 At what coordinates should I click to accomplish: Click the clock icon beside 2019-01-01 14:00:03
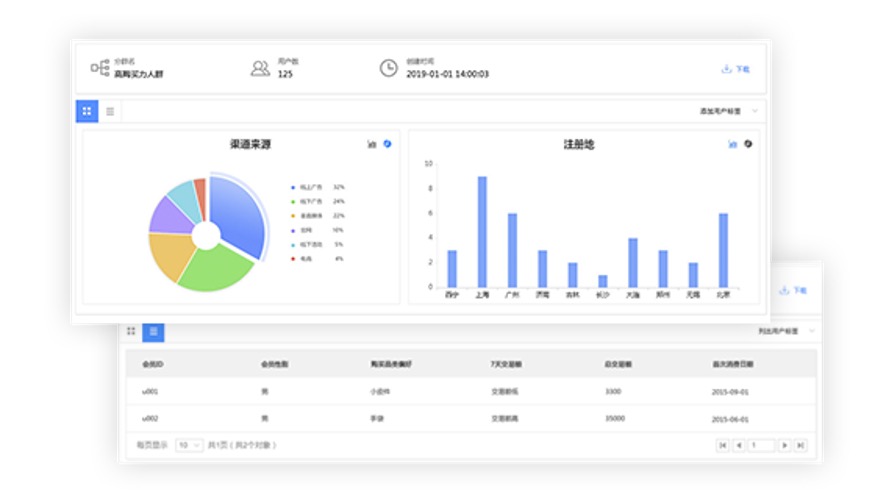[x=388, y=68]
